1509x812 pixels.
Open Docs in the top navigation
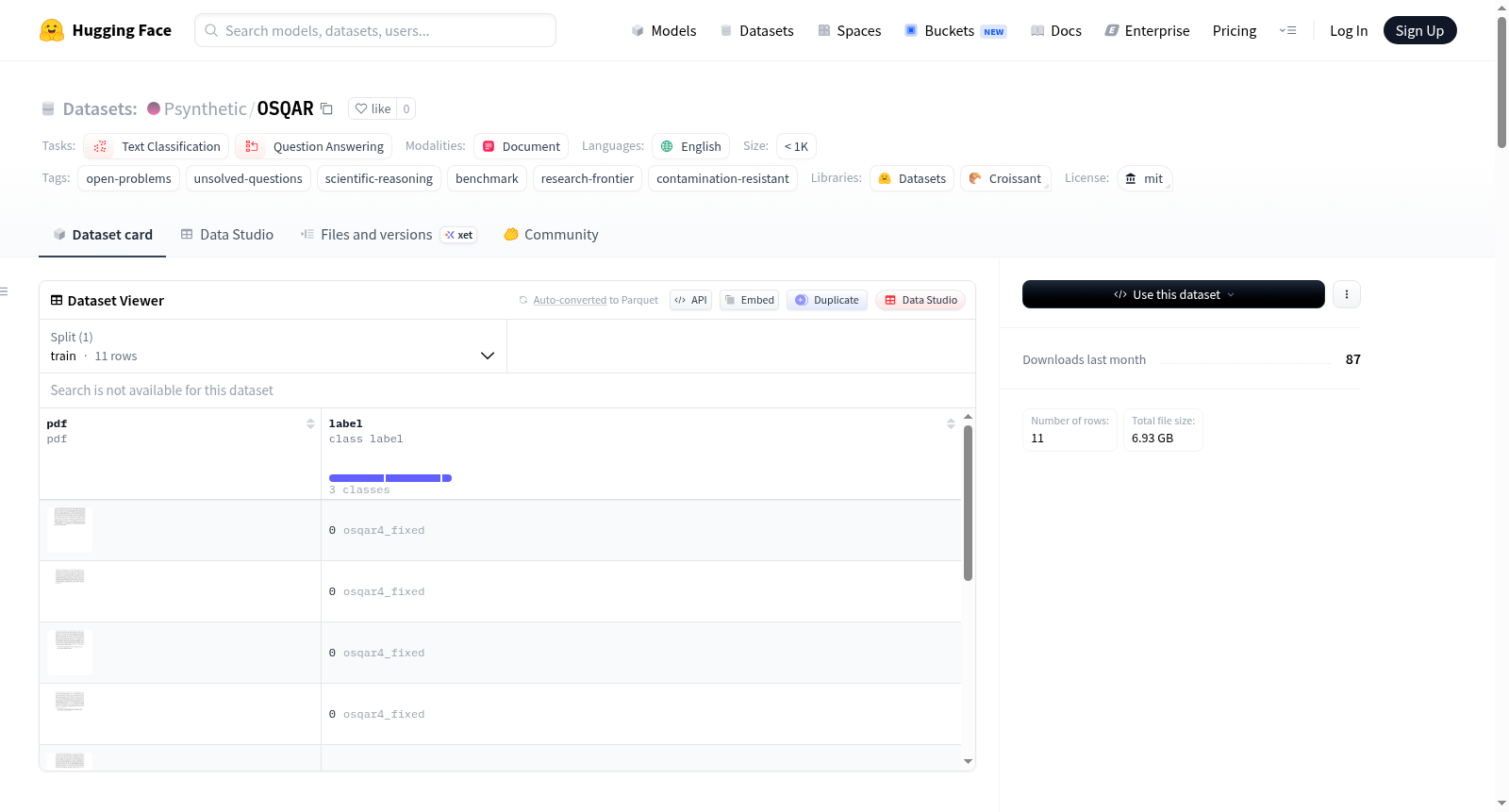[x=1055, y=30]
